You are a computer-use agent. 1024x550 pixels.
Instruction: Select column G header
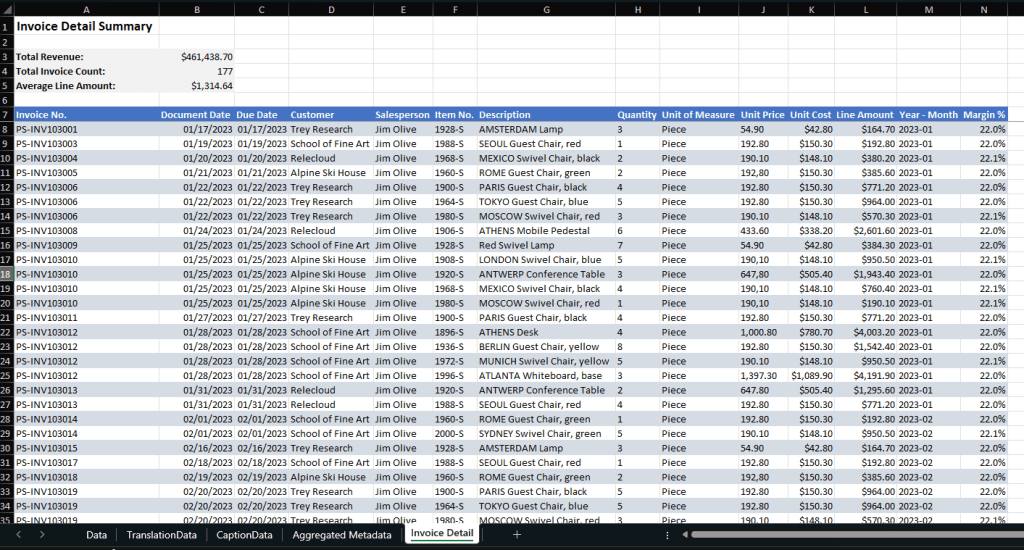(x=546, y=9)
